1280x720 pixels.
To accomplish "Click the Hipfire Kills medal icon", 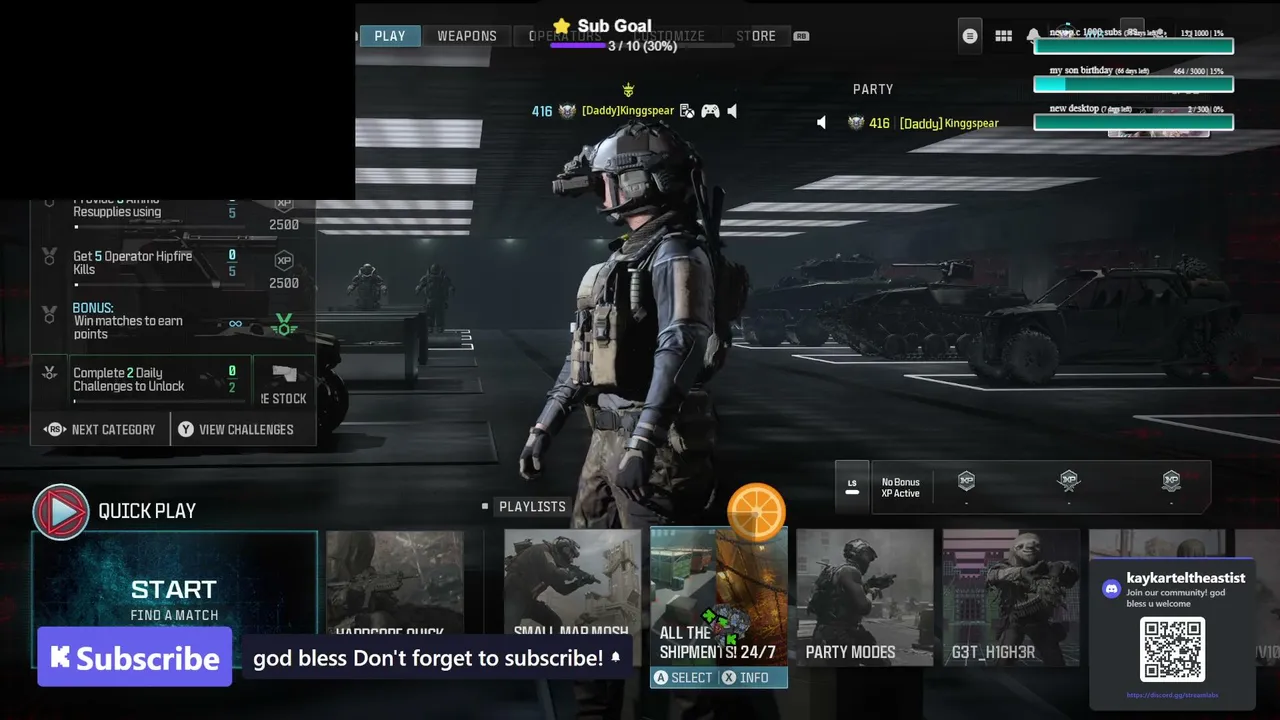I will (x=49, y=257).
